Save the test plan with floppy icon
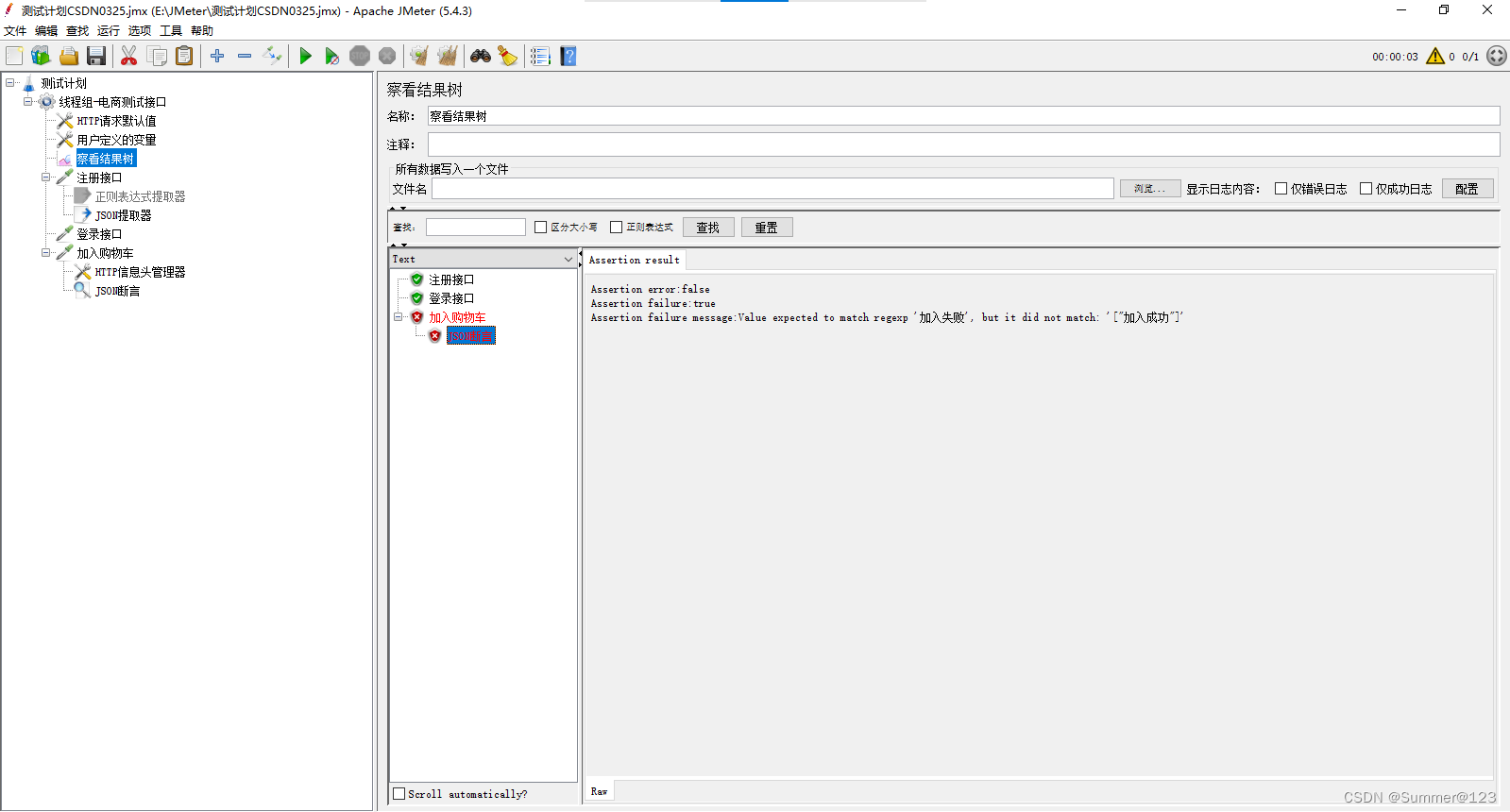Image resolution: width=1510 pixels, height=812 pixels. 96,57
